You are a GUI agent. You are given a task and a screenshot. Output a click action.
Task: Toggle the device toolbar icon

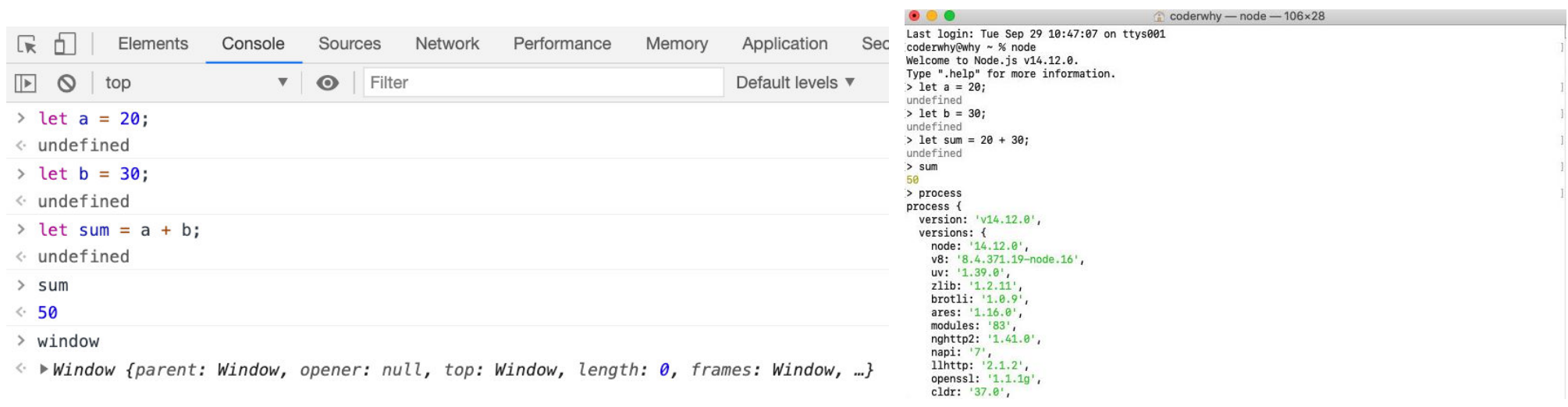coord(65,44)
